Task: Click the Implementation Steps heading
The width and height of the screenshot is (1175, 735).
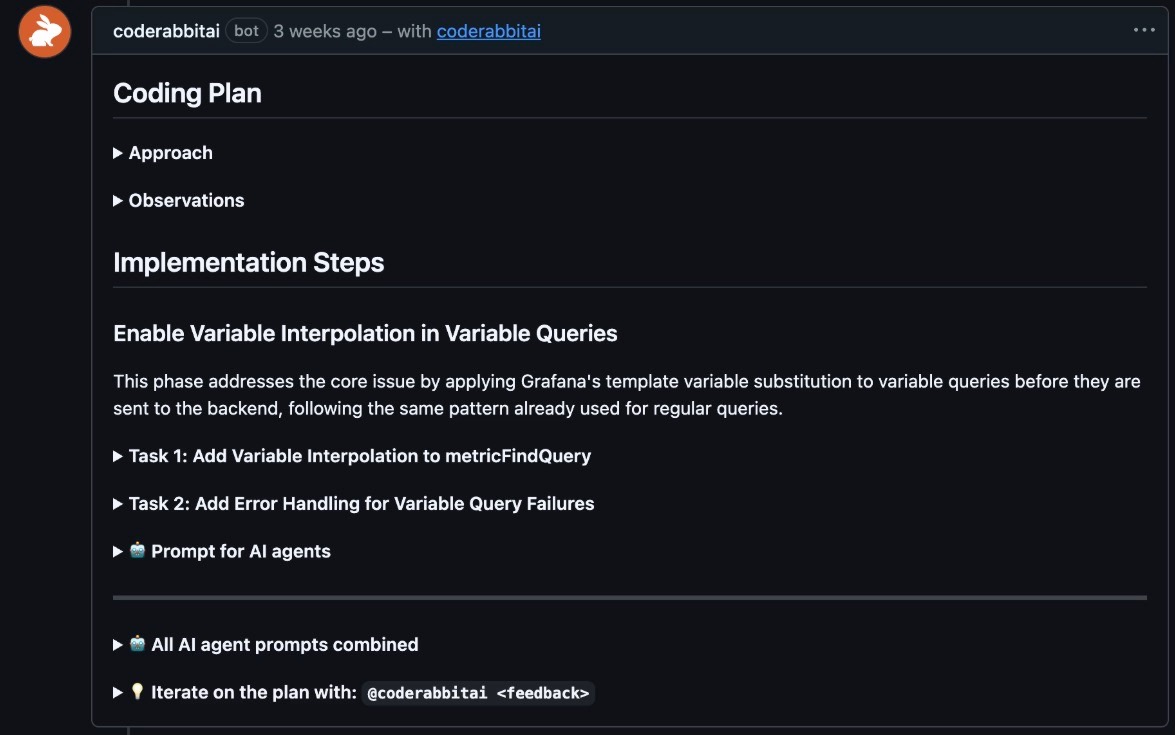Action: [248, 262]
